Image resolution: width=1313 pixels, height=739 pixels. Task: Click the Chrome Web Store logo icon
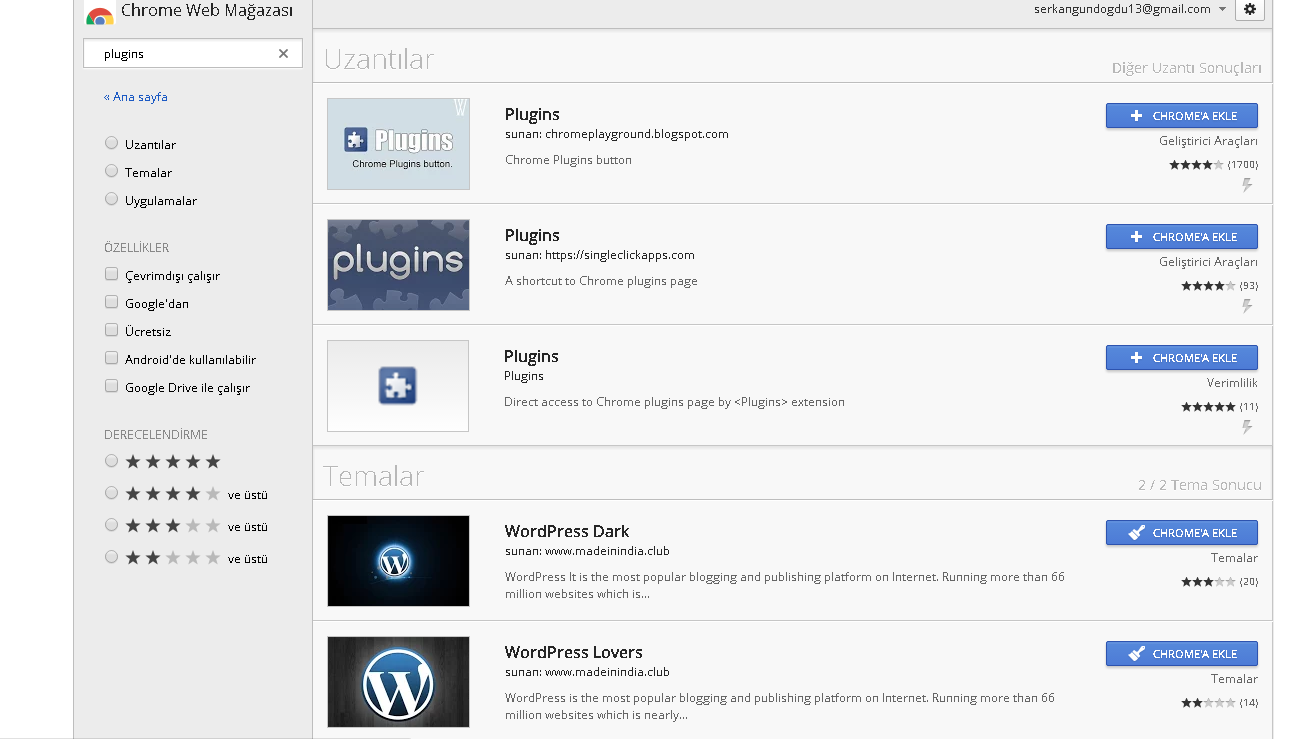coord(99,15)
